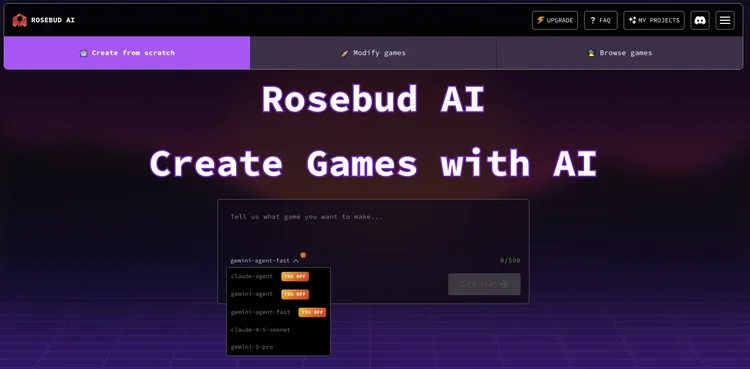Click the 75% OFF badge beside gemini-agent
This screenshot has height=369, width=750.
pyautogui.click(x=295, y=294)
